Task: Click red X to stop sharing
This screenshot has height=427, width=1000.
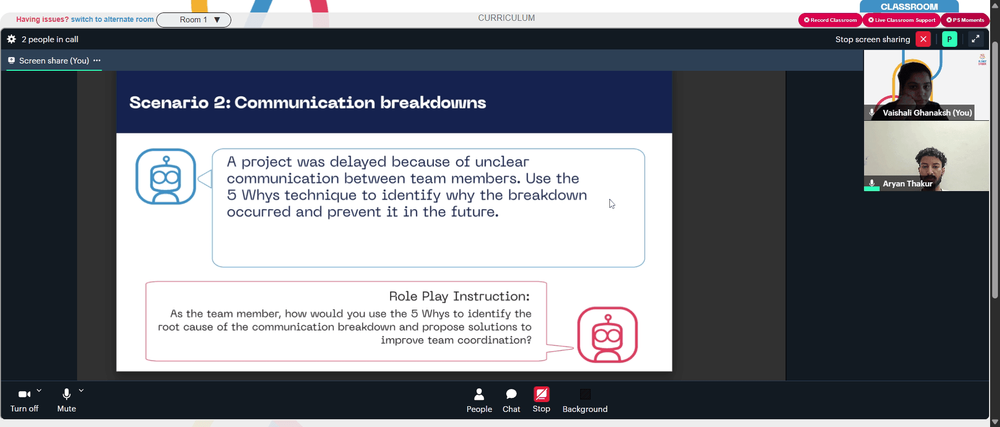Action: (x=923, y=40)
